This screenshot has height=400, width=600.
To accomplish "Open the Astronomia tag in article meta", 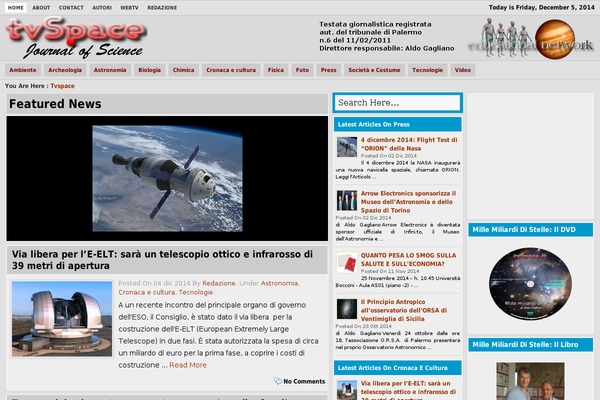I will click(279, 283).
